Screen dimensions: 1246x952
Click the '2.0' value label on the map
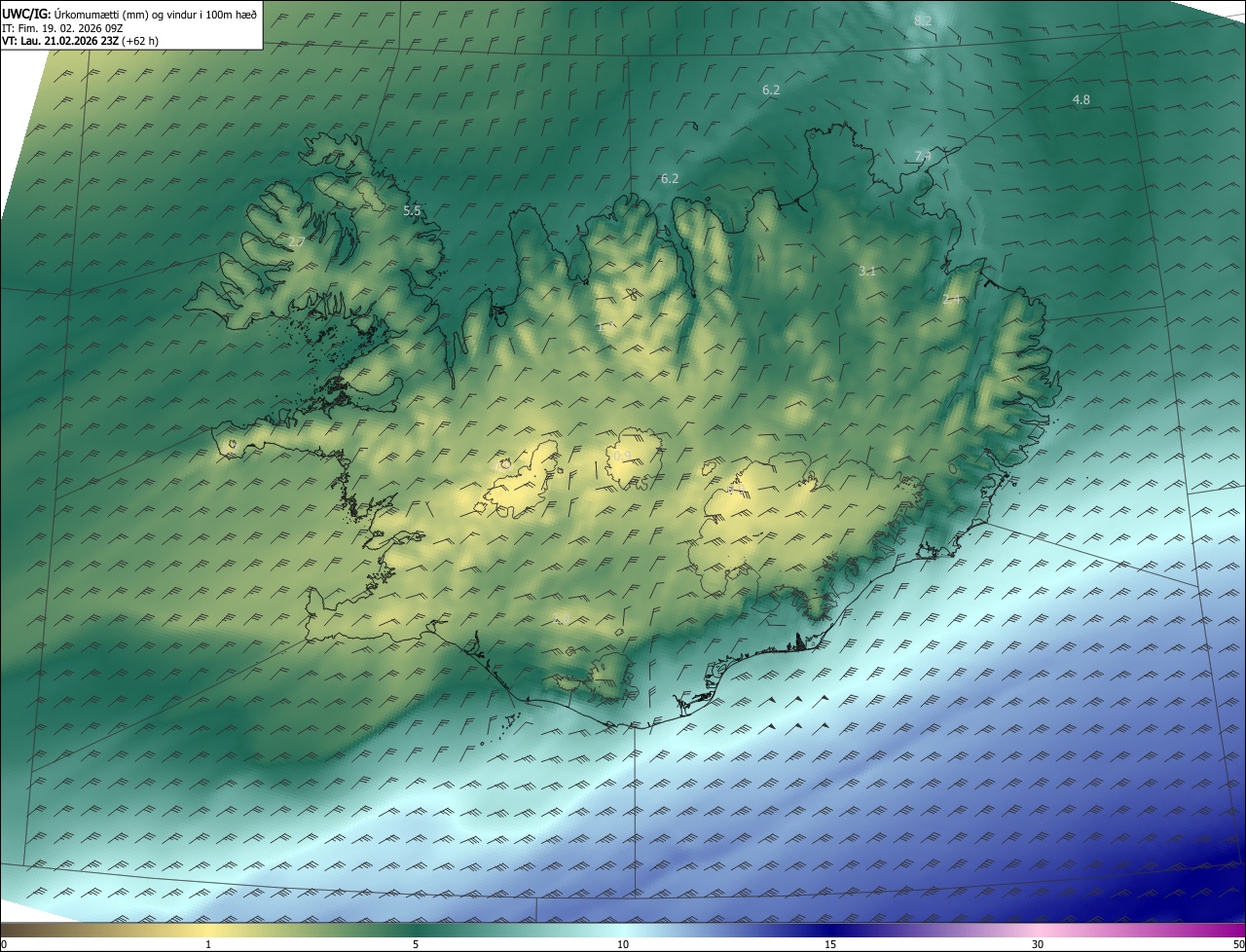pyautogui.click(x=562, y=620)
